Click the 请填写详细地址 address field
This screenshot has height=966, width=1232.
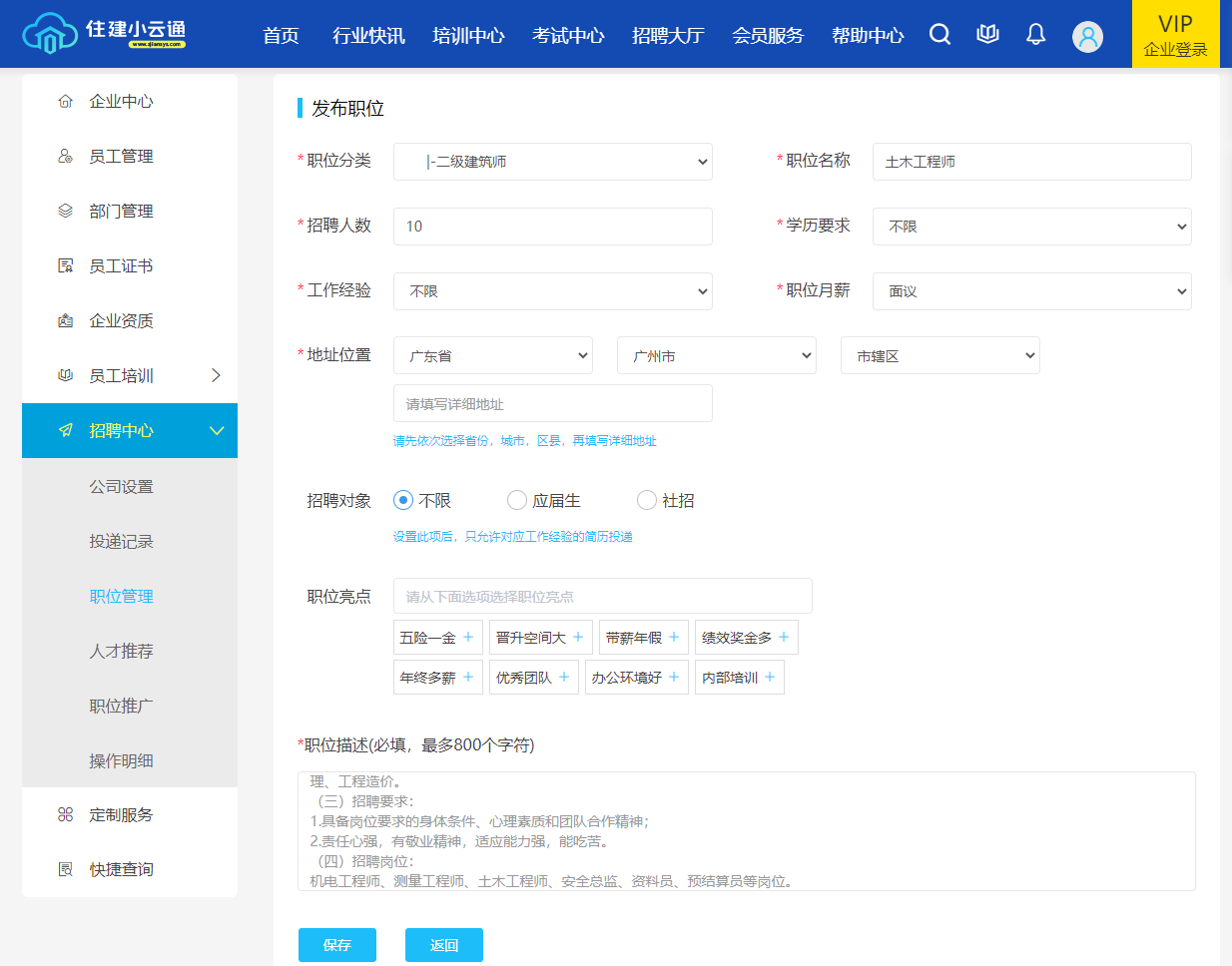pos(552,404)
